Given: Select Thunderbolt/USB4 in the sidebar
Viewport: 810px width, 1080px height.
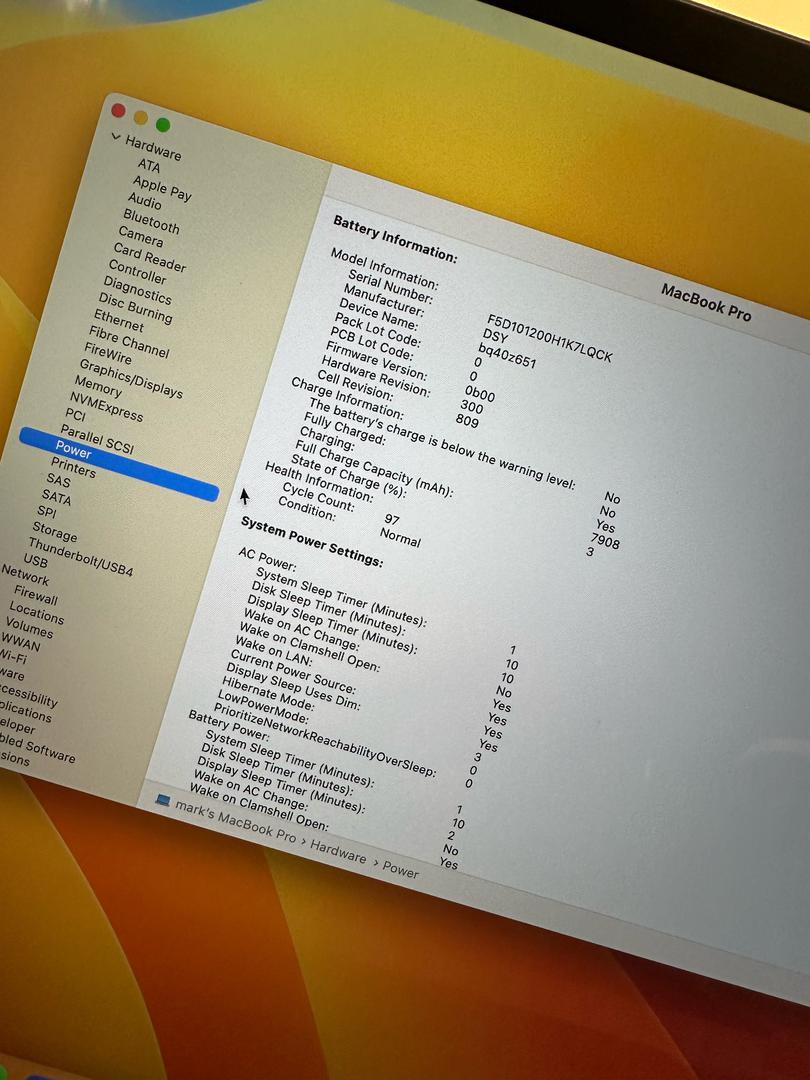Looking at the screenshot, I should click(80, 557).
